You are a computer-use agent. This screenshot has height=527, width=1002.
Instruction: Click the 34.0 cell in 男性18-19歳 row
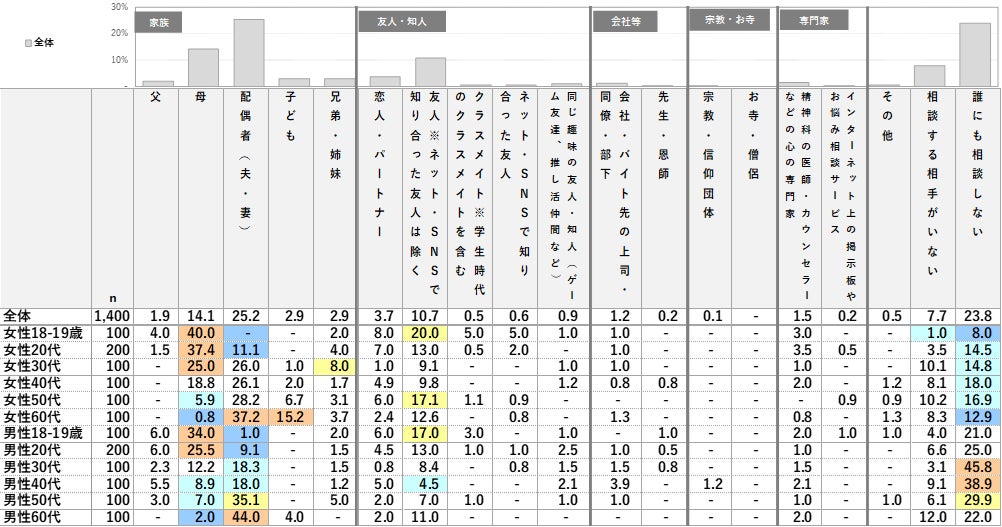click(x=201, y=433)
